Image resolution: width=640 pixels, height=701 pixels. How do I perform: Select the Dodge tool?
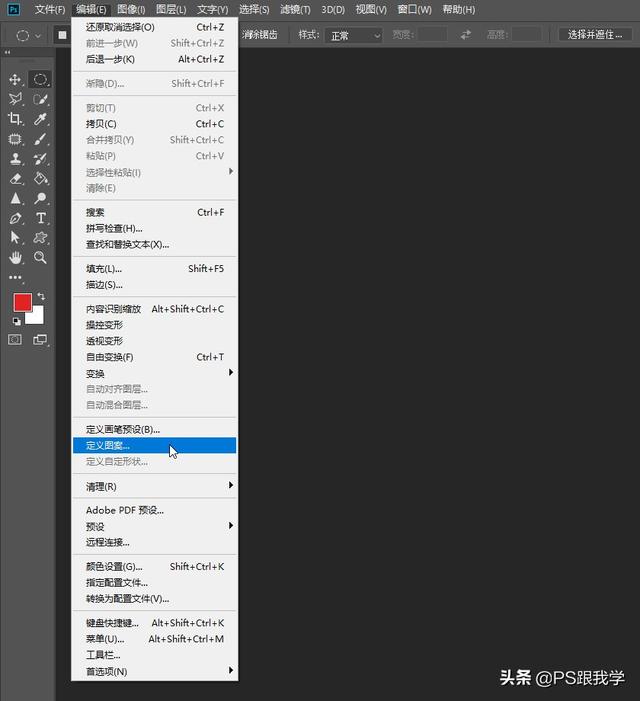point(40,198)
